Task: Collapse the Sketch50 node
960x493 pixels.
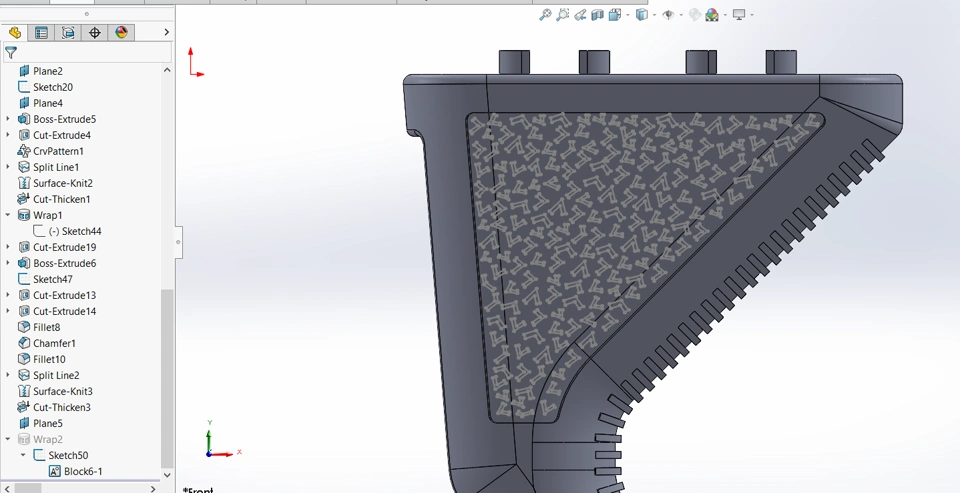Action: pyautogui.click(x=23, y=455)
